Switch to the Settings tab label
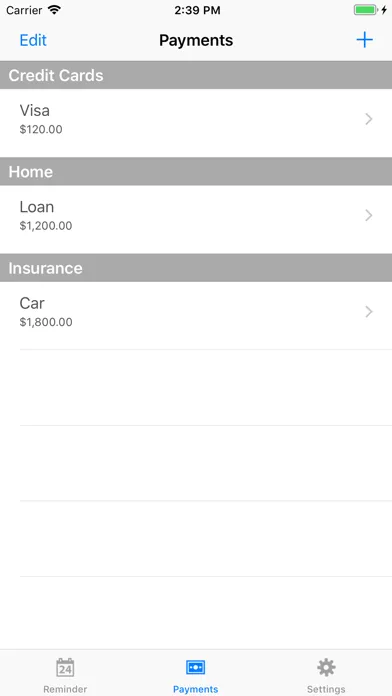 (x=326, y=689)
